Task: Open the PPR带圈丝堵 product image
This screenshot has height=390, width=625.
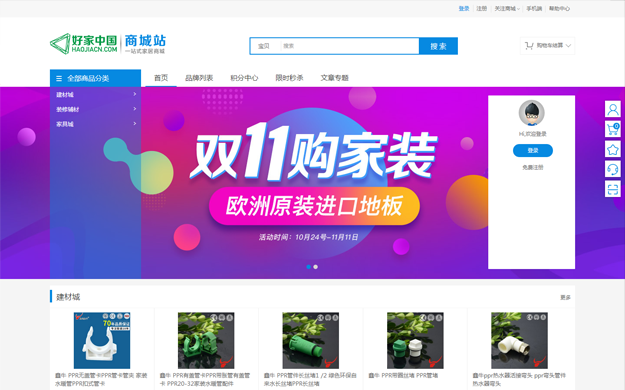Action: point(415,340)
